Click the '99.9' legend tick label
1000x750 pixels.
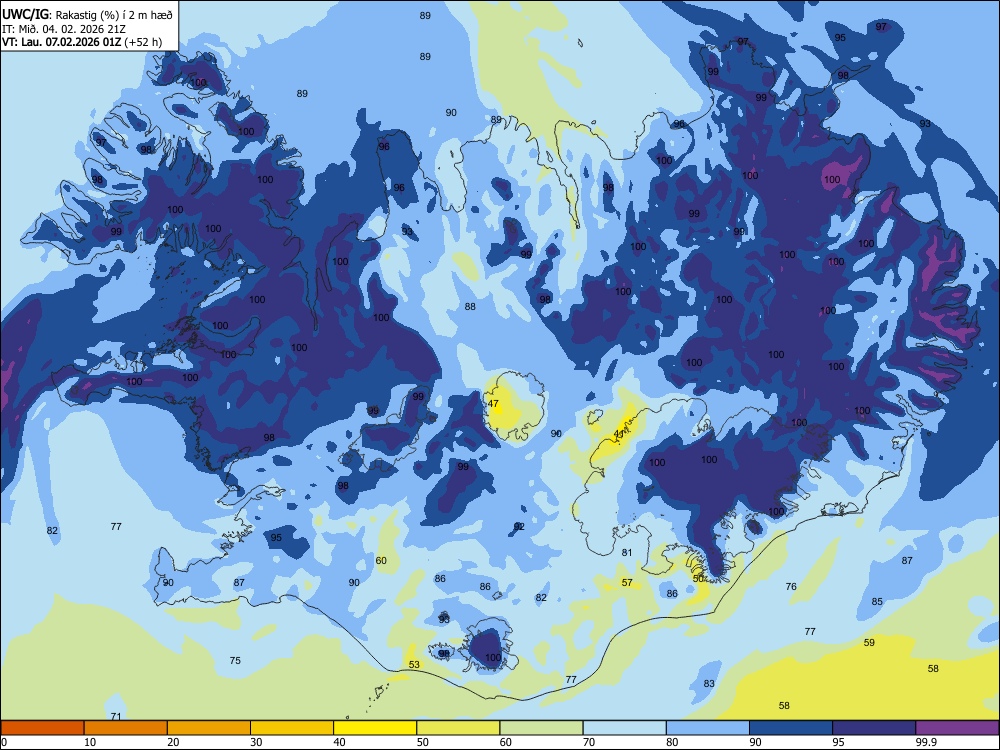(x=925, y=742)
